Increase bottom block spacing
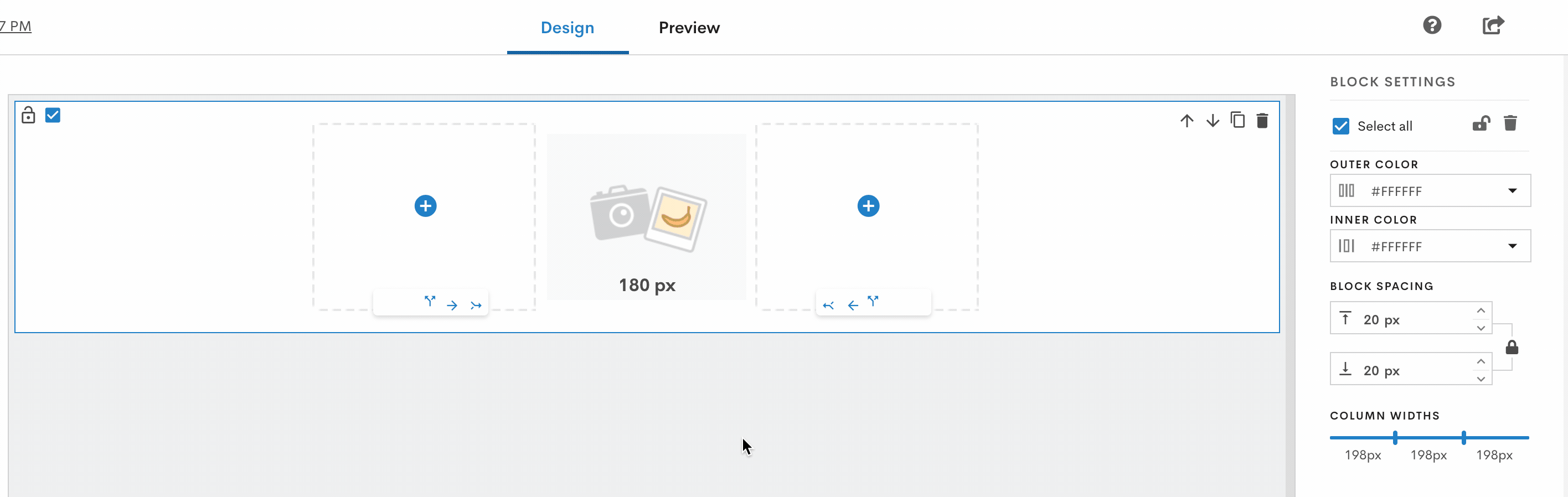 (1481, 362)
